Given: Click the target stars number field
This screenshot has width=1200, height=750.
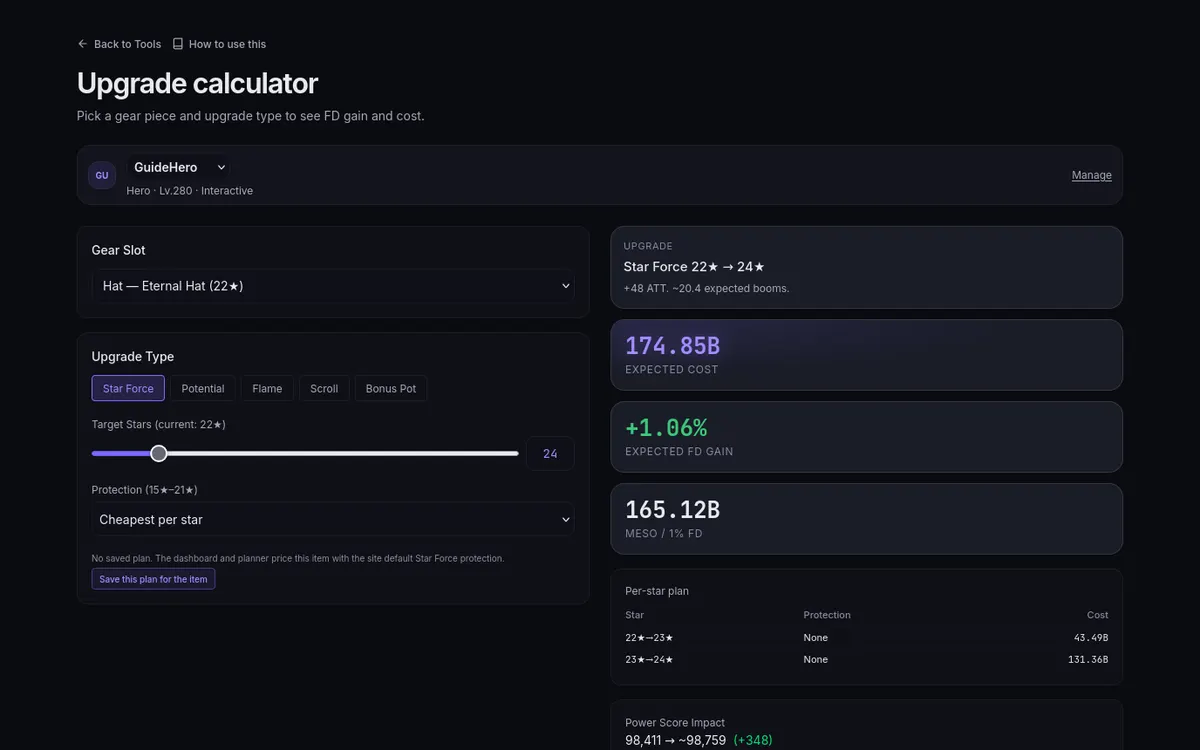Looking at the screenshot, I should (550, 453).
